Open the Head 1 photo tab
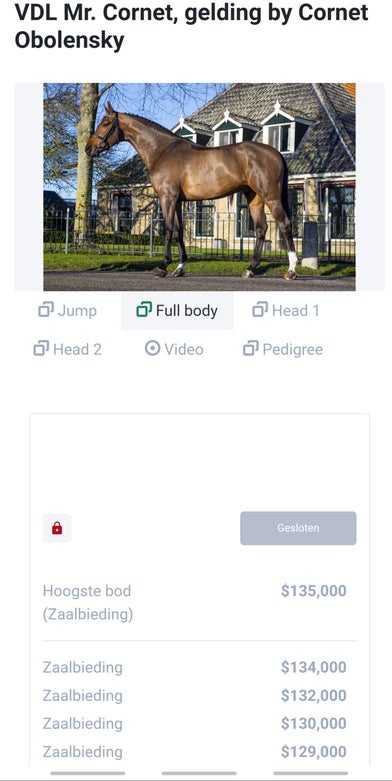The image size is (392, 781). pyautogui.click(x=286, y=310)
